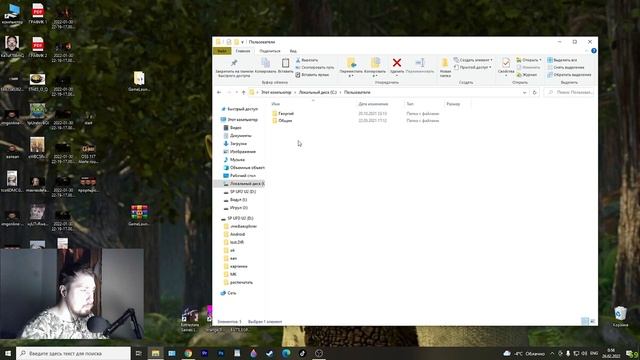640x360 pixels.
Task: Click the Explorer search box
Action: (569, 93)
